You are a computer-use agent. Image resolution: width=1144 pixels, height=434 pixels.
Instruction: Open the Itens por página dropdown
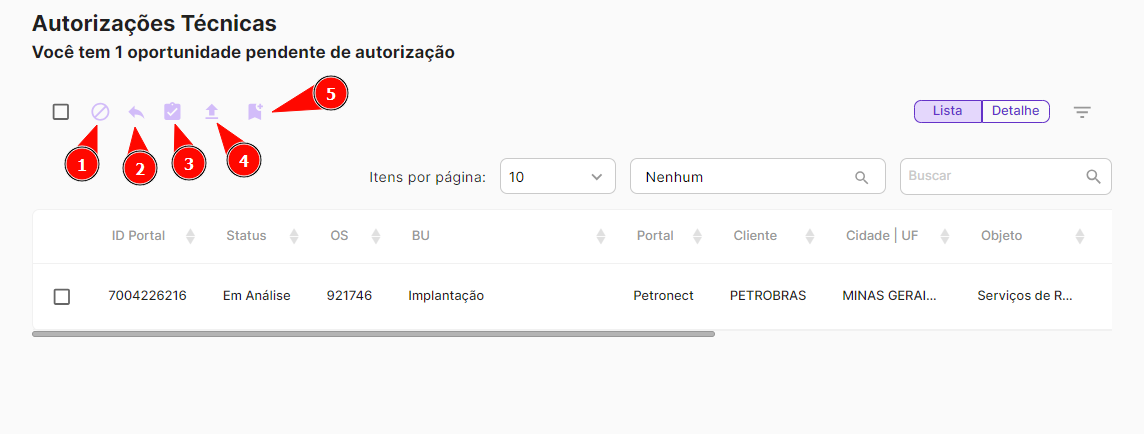coord(557,177)
